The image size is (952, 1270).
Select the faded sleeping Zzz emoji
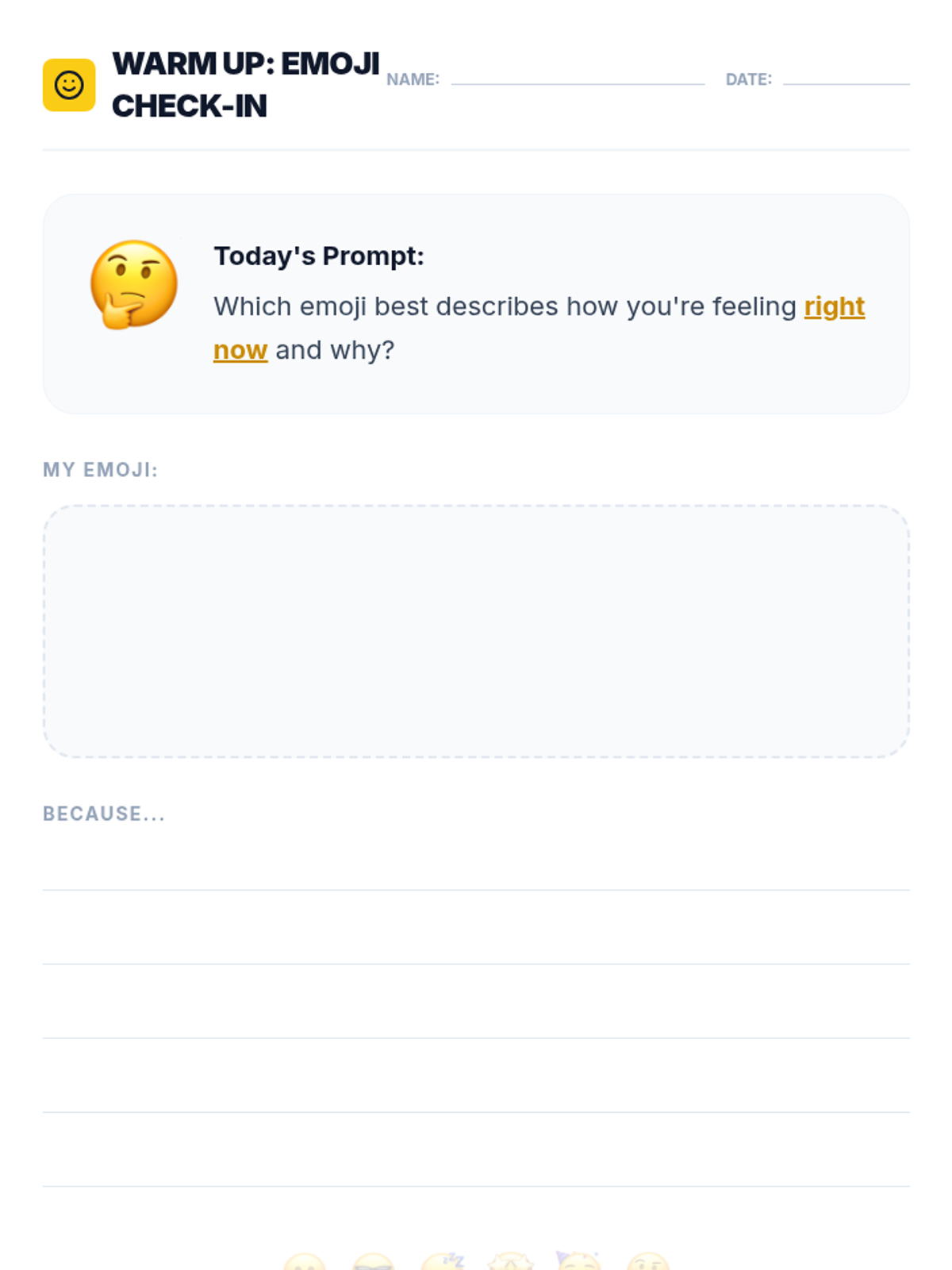point(443,1262)
